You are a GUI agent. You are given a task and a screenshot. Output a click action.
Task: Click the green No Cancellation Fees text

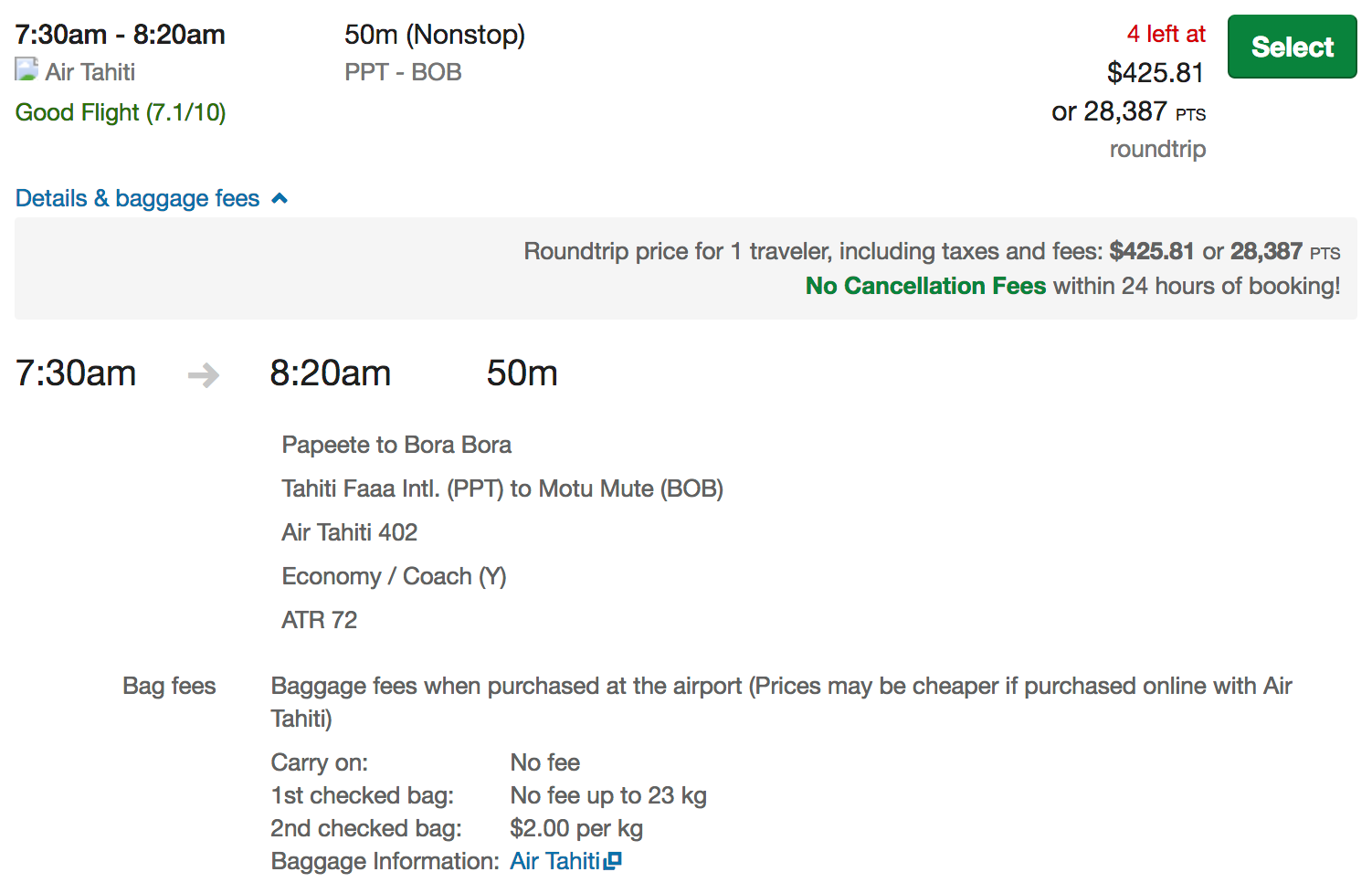pyautogui.click(x=925, y=286)
